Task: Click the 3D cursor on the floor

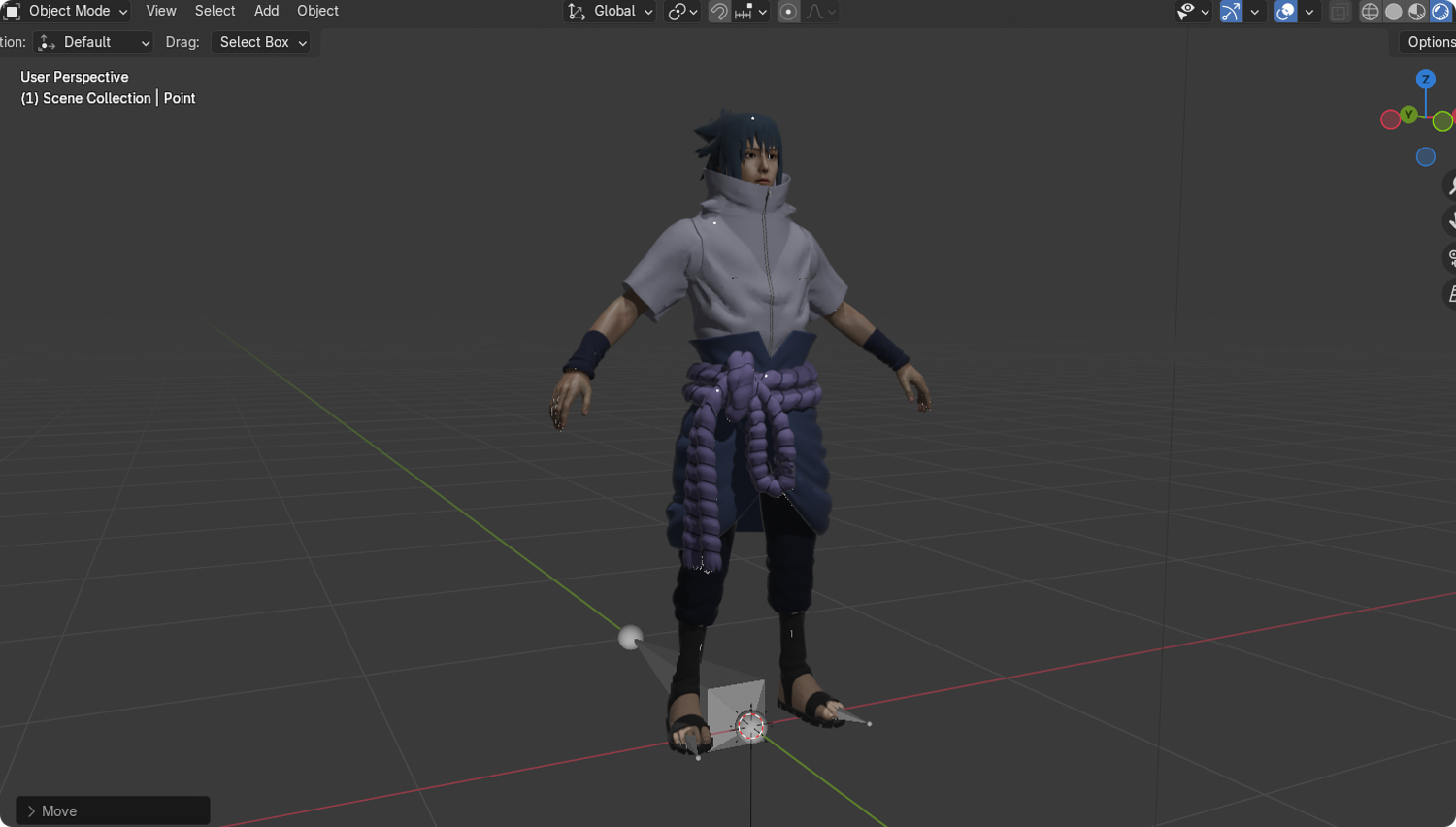Action: point(750,726)
